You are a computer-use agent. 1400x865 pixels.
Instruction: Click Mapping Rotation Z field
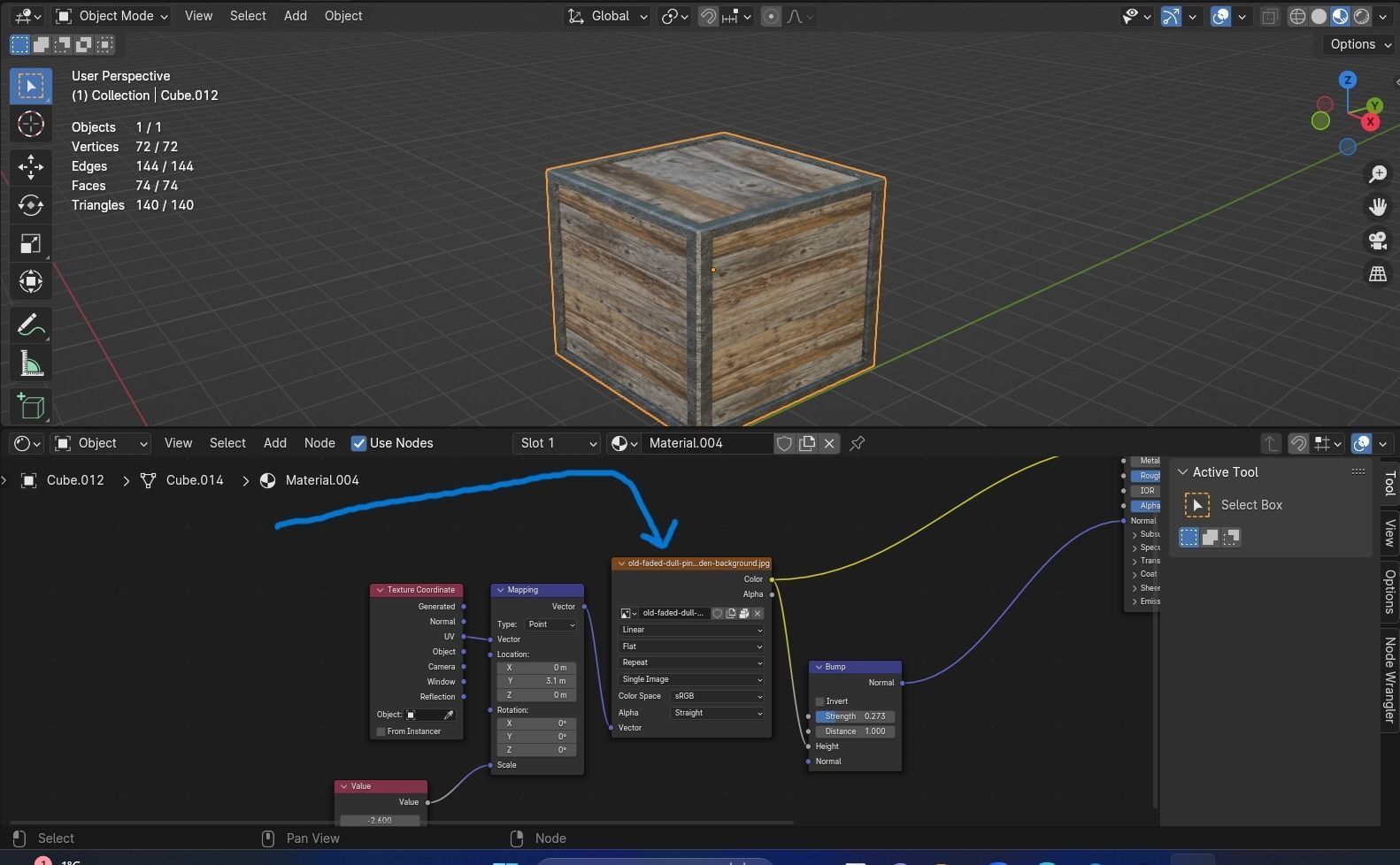click(537, 750)
